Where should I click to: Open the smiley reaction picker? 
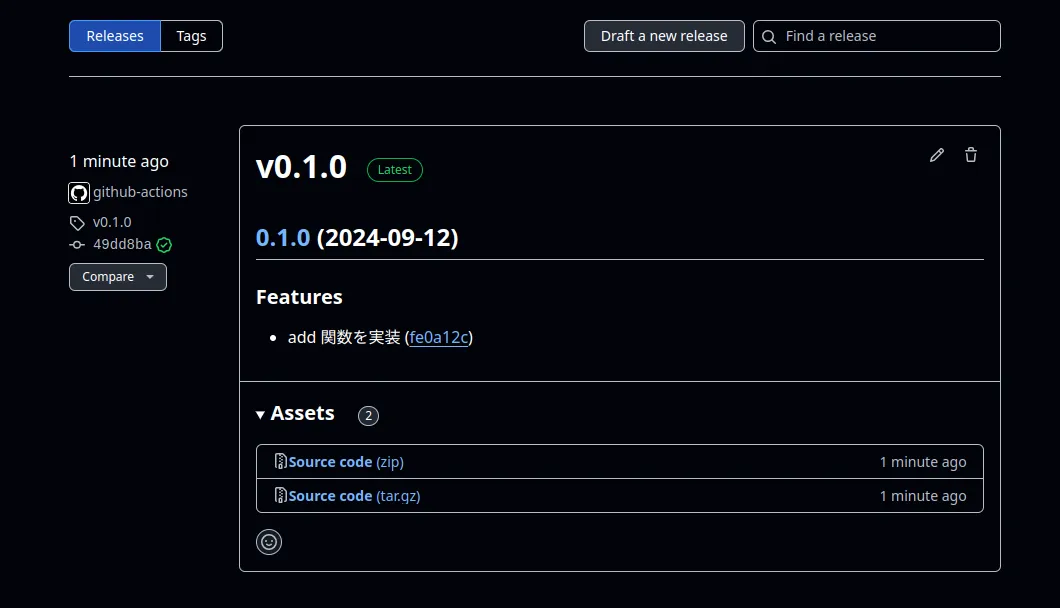269,542
